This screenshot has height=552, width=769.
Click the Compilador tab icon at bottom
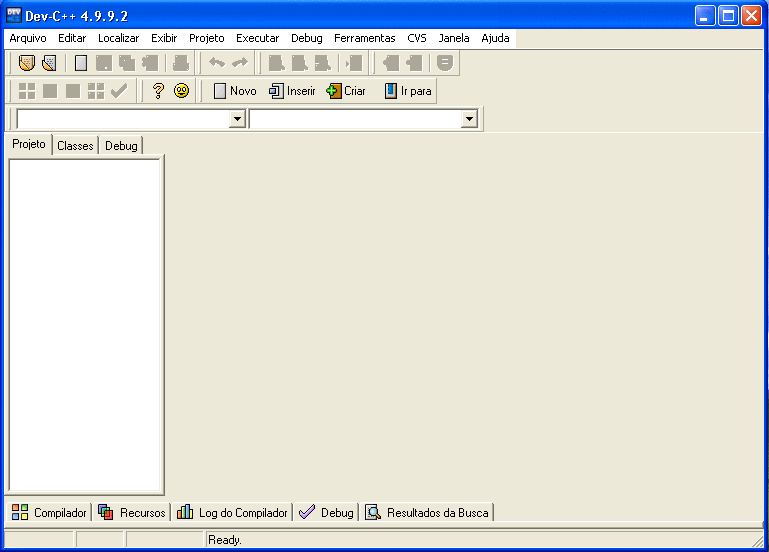pyautogui.click(x=20, y=512)
